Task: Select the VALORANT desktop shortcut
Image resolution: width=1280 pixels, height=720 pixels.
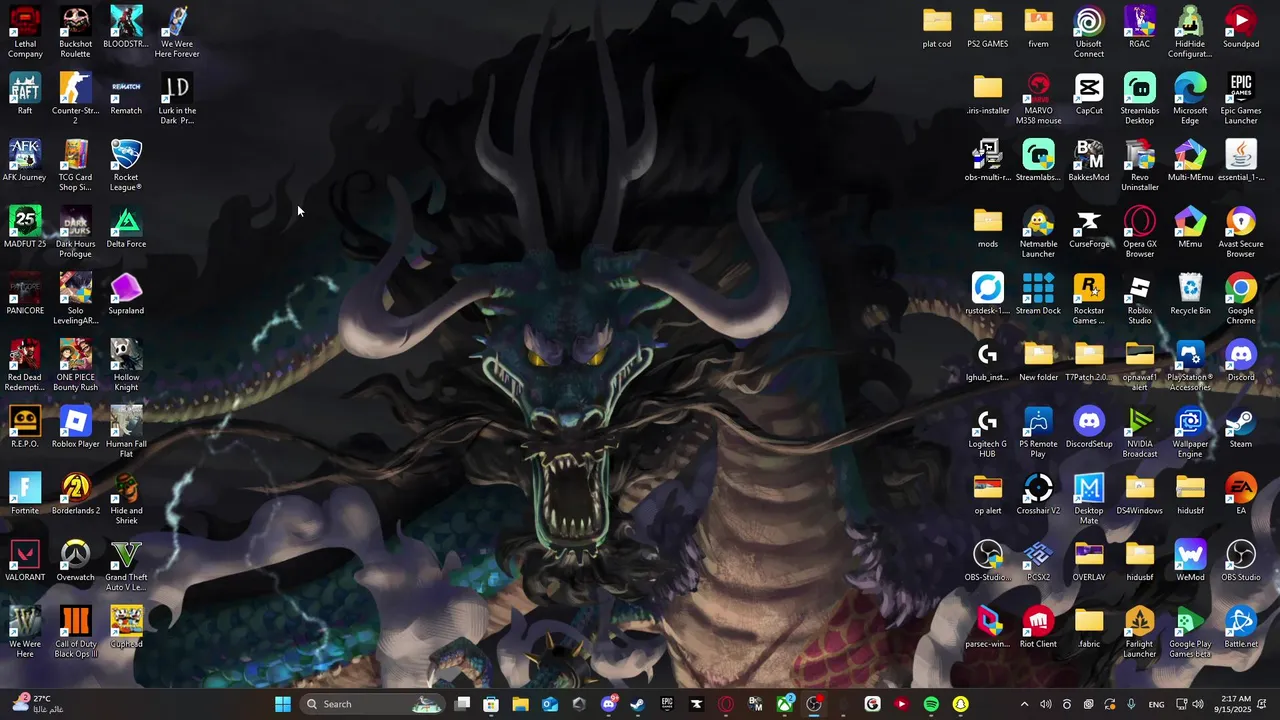Action: [x=25, y=562]
